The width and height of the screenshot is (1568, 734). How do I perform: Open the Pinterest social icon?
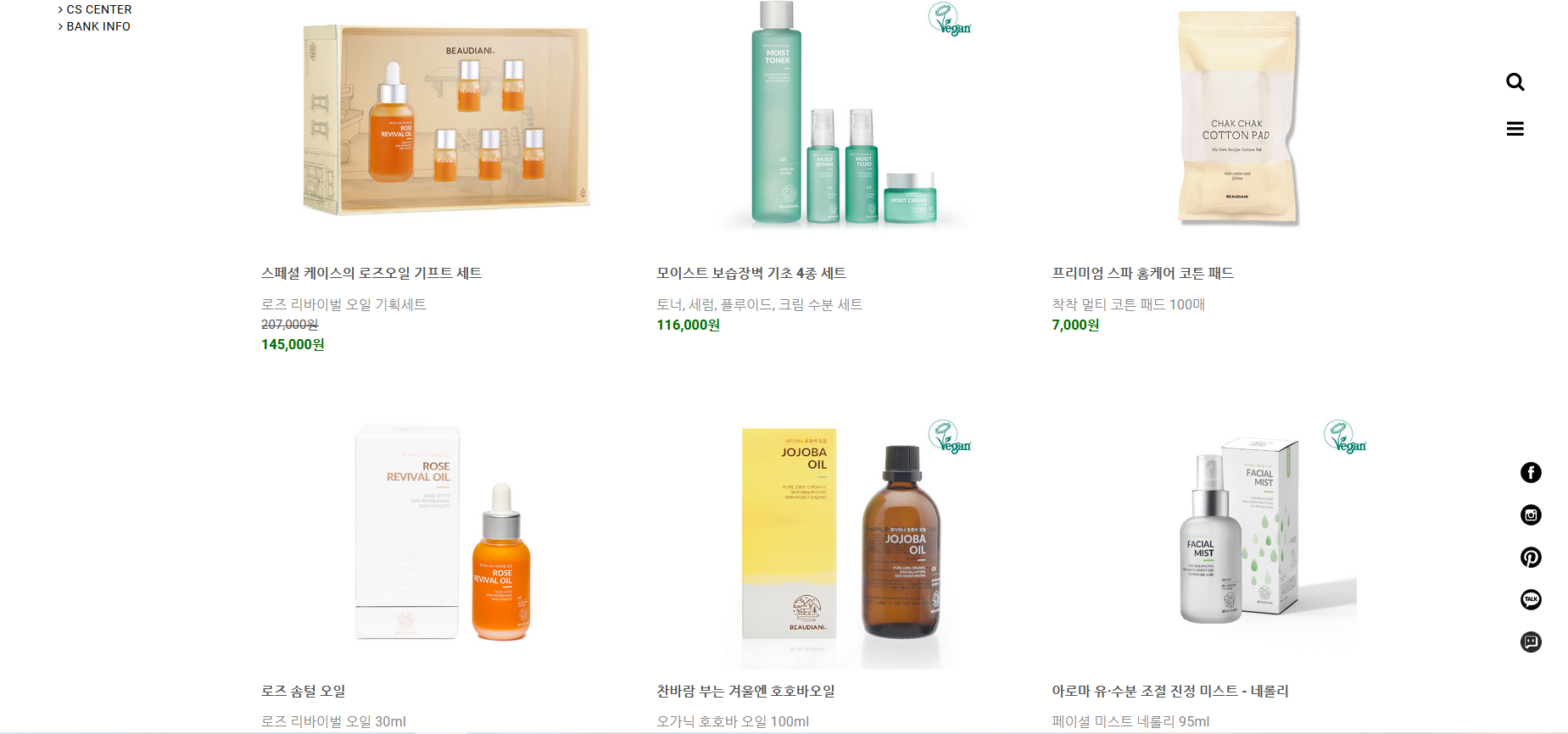1531,558
